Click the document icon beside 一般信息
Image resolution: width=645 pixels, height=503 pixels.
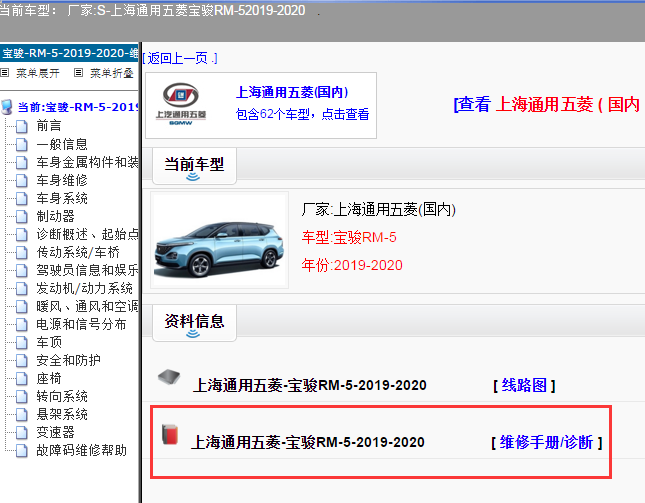[x=22, y=144]
